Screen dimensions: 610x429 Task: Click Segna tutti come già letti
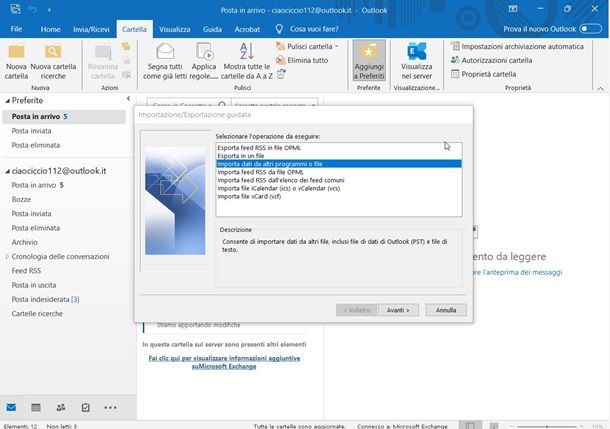(x=165, y=62)
